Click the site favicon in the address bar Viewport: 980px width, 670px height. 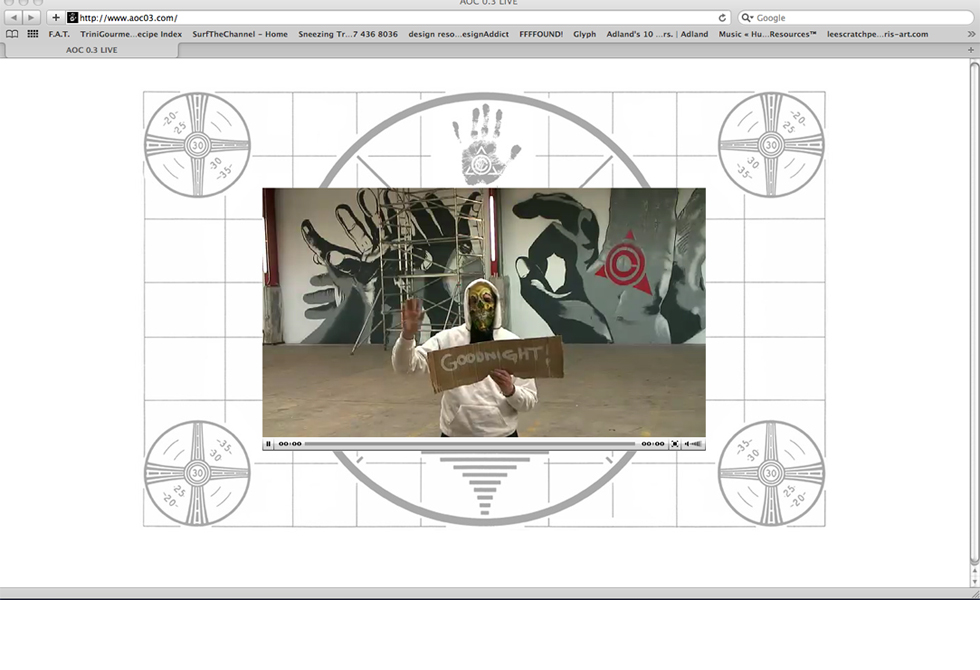(72, 18)
